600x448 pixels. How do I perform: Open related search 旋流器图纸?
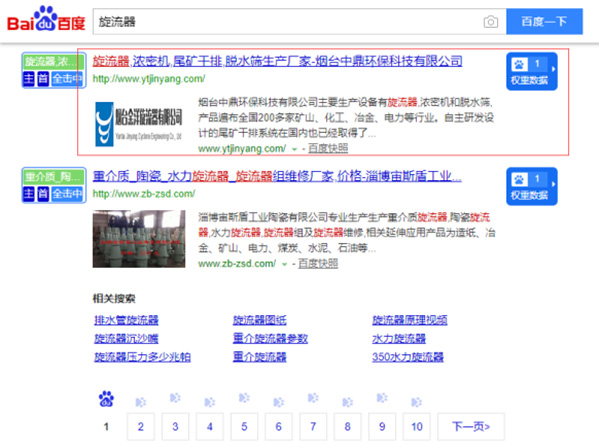[260, 320]
